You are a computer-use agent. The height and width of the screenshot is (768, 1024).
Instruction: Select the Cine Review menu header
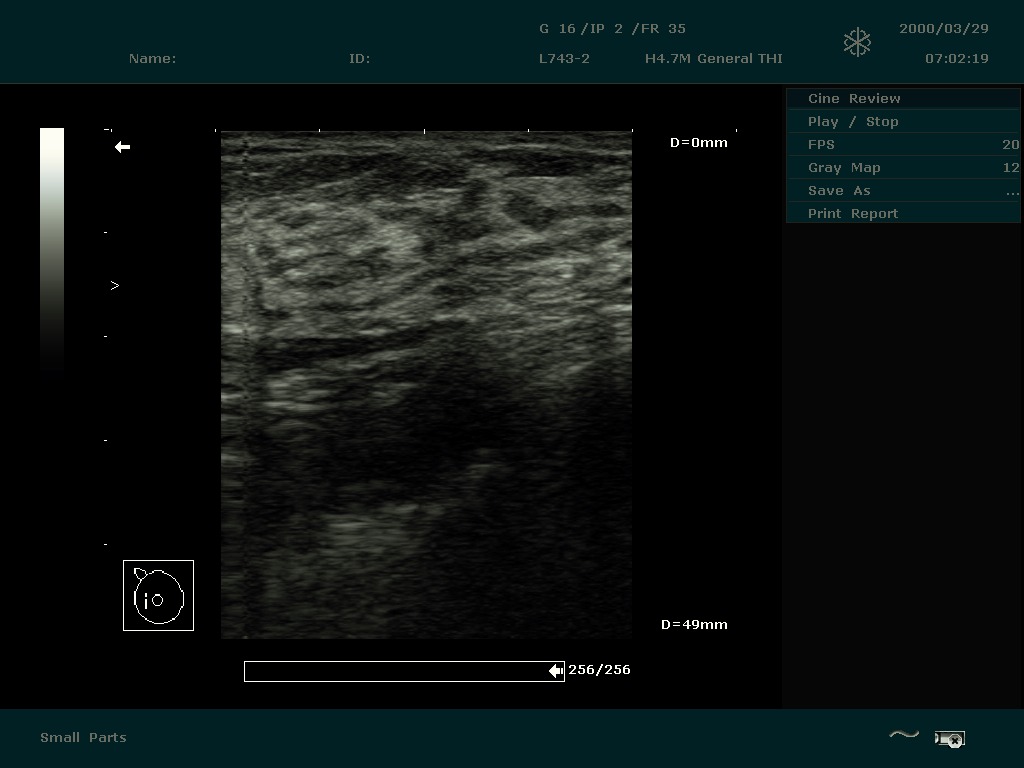click(854, 99)
